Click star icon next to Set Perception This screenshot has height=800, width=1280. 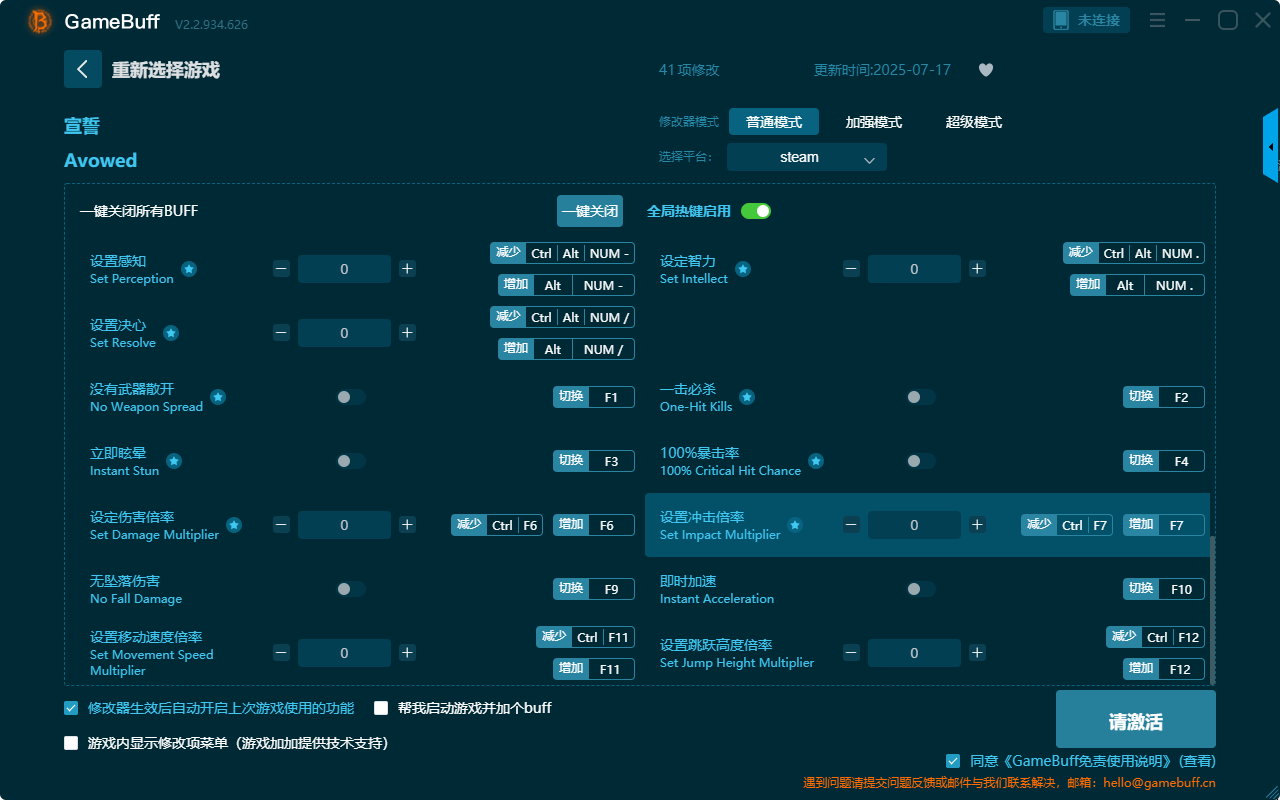[x=189, y=269]
